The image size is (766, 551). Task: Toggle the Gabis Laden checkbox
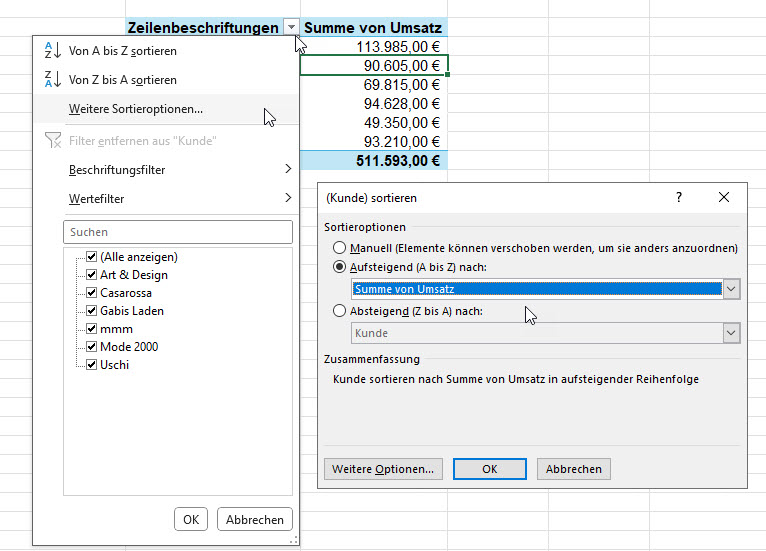coord(92,311)
